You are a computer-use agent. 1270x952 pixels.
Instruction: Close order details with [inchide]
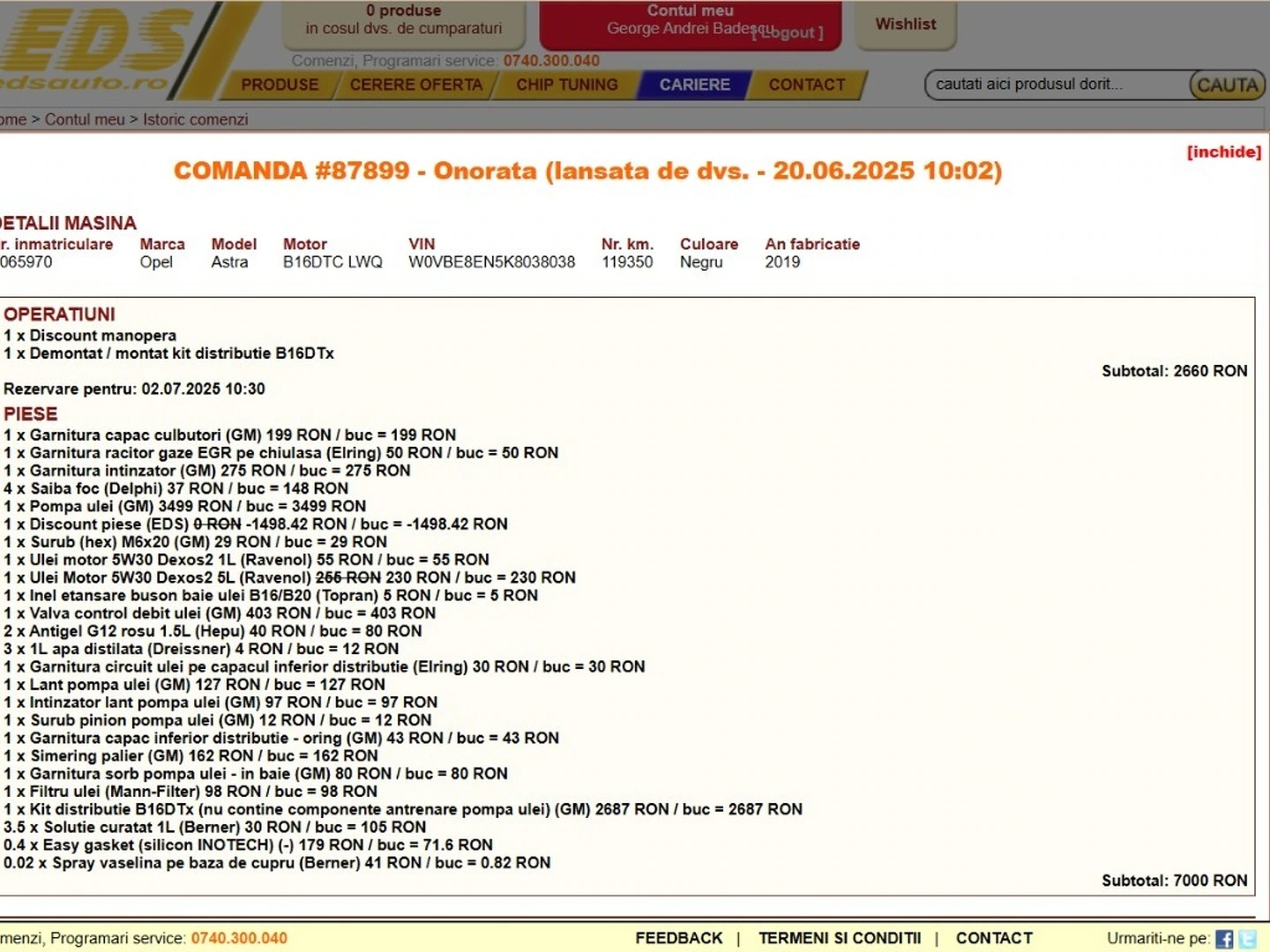tap(1223, 152)
